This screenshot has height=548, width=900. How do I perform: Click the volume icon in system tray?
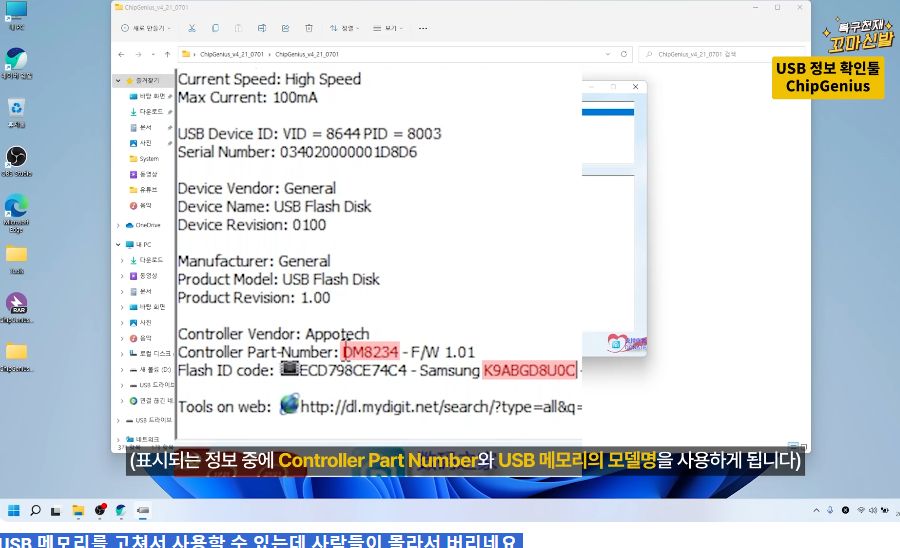[x=873, y=510]
